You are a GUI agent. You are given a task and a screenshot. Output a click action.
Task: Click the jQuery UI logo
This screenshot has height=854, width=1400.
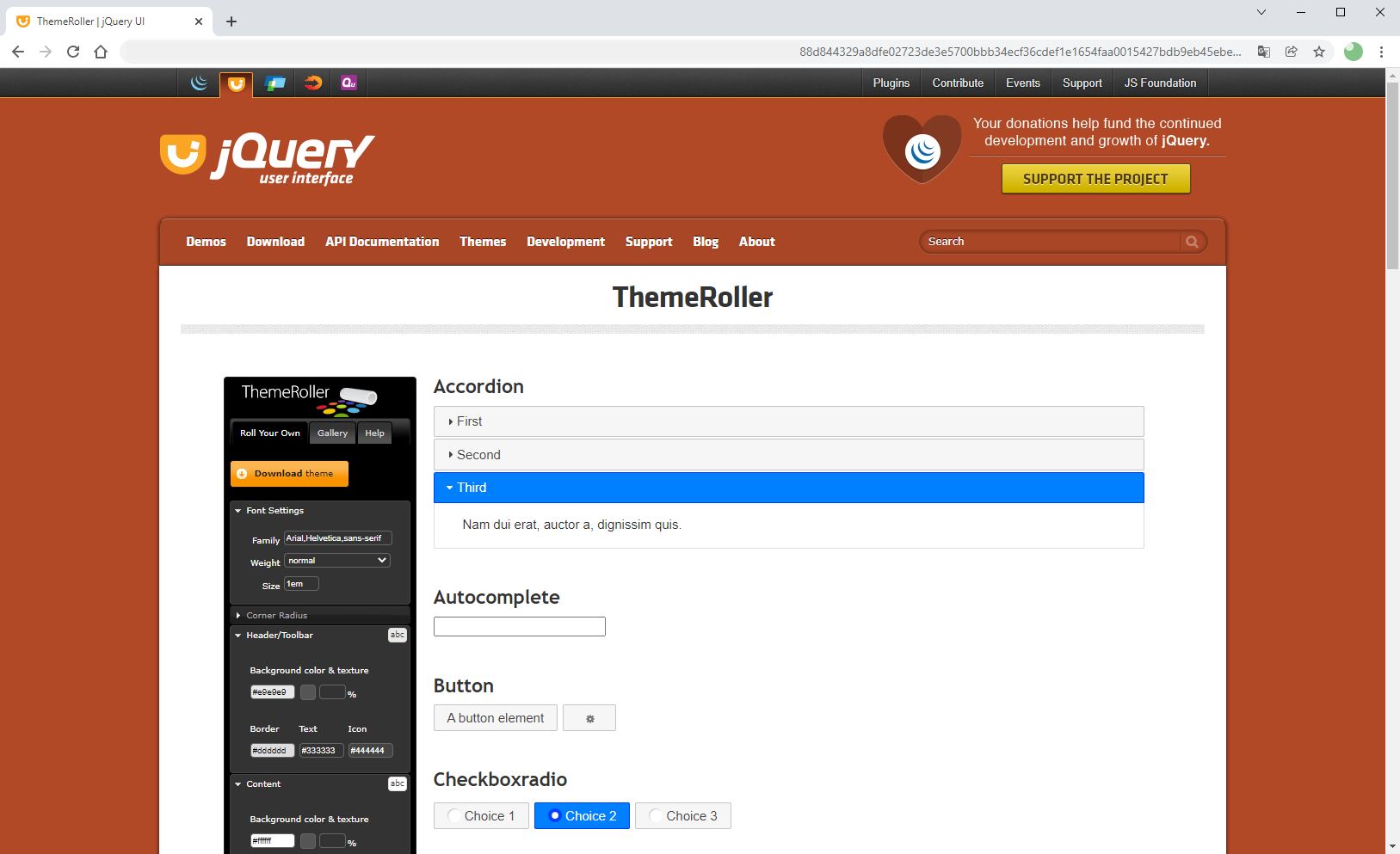point(268,159)
